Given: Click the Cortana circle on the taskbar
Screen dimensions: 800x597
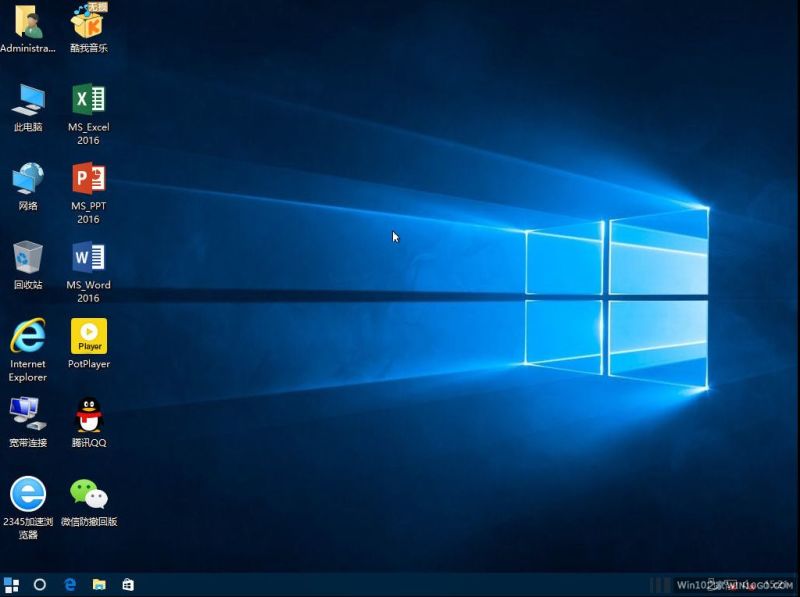Looking at the screenshot, I should [41, 584].
